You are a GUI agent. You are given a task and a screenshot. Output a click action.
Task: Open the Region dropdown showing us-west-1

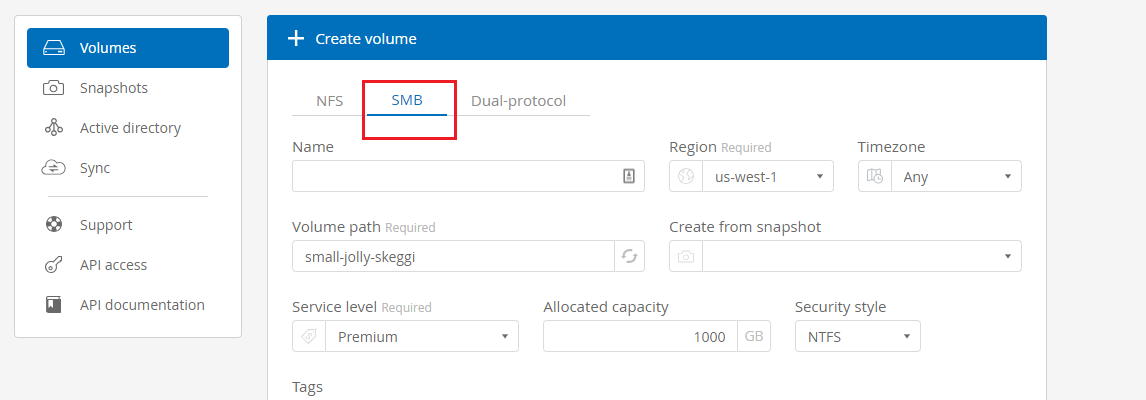[x=767, y=176]
